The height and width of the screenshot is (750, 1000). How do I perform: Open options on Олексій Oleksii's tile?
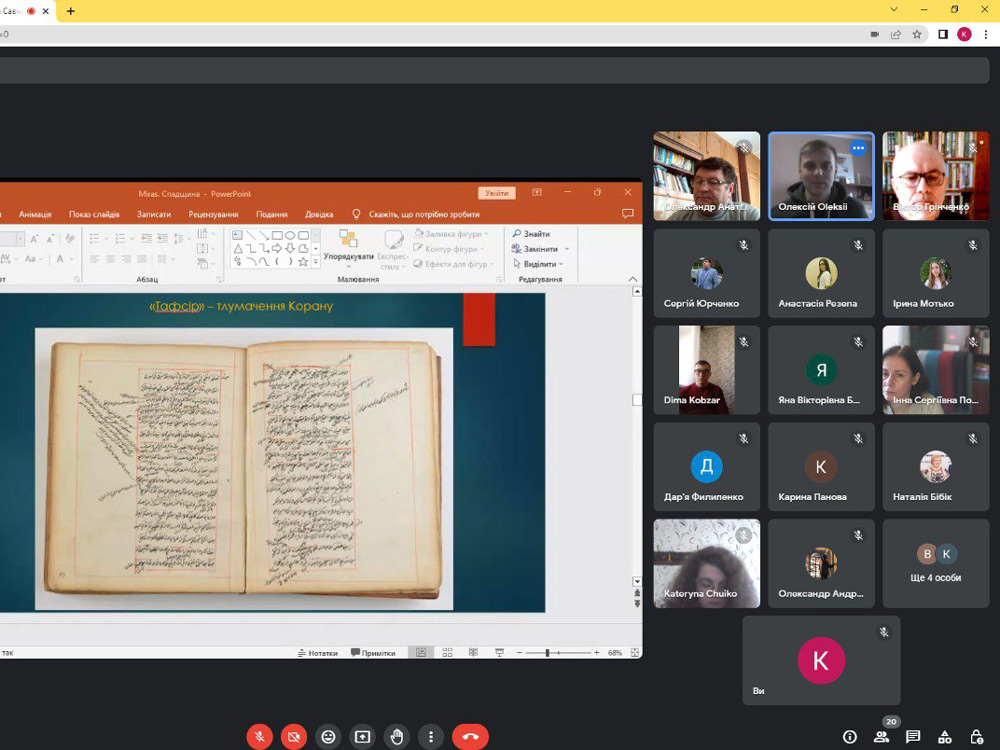(857, 148)
